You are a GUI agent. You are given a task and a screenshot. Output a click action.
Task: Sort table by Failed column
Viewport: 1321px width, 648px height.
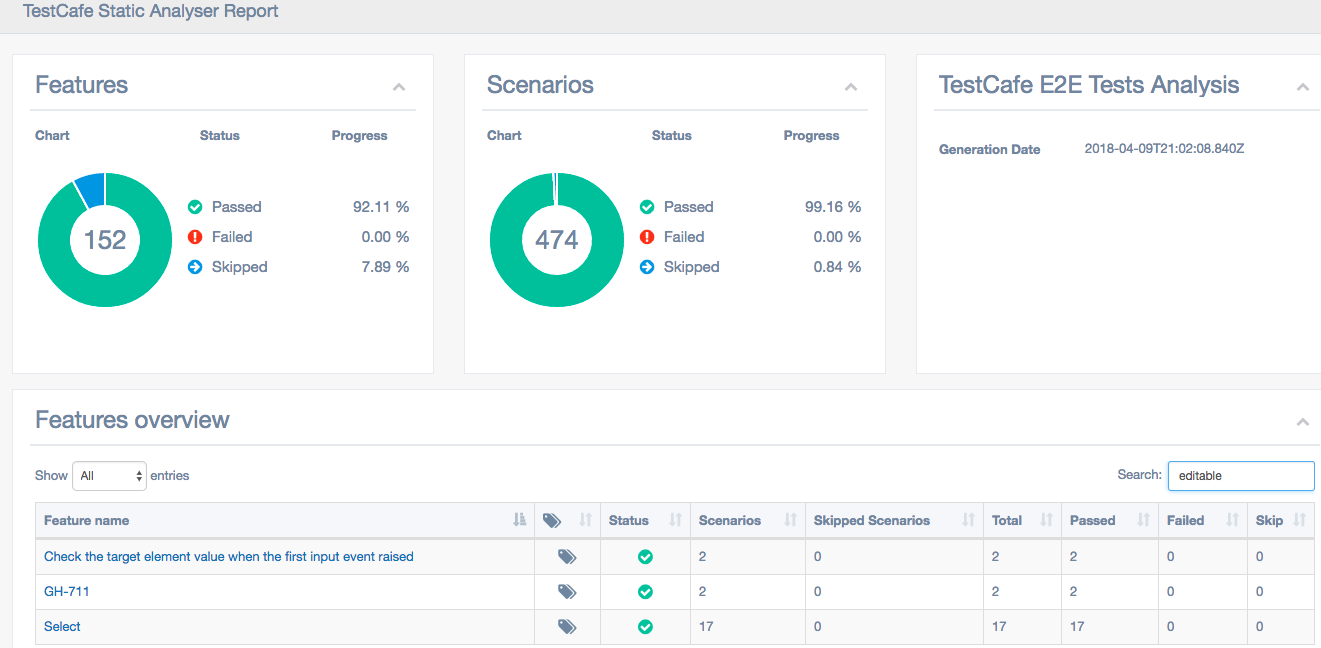[1202, 520]
